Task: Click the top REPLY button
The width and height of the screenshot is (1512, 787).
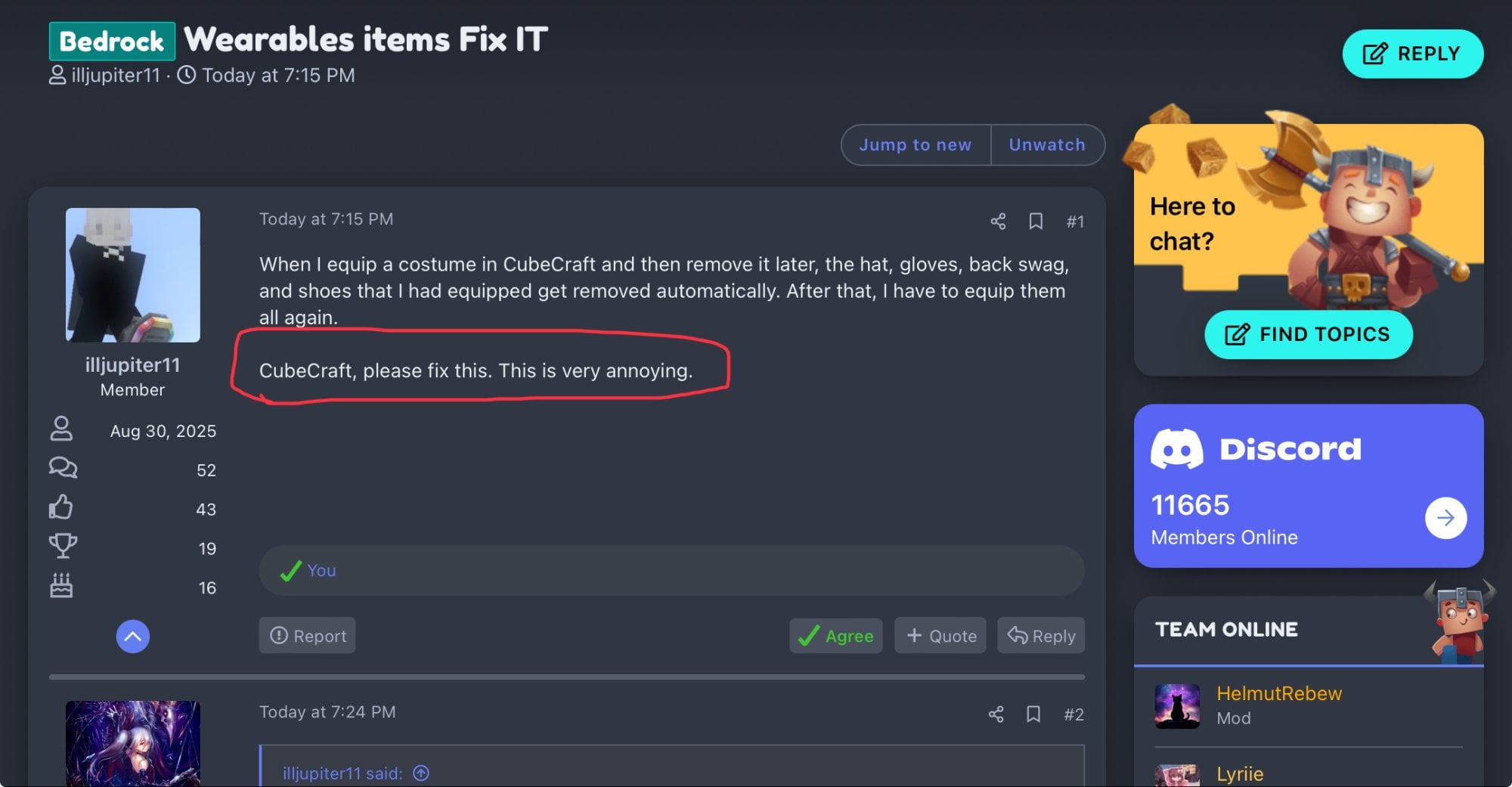Action: (1412, 54)
